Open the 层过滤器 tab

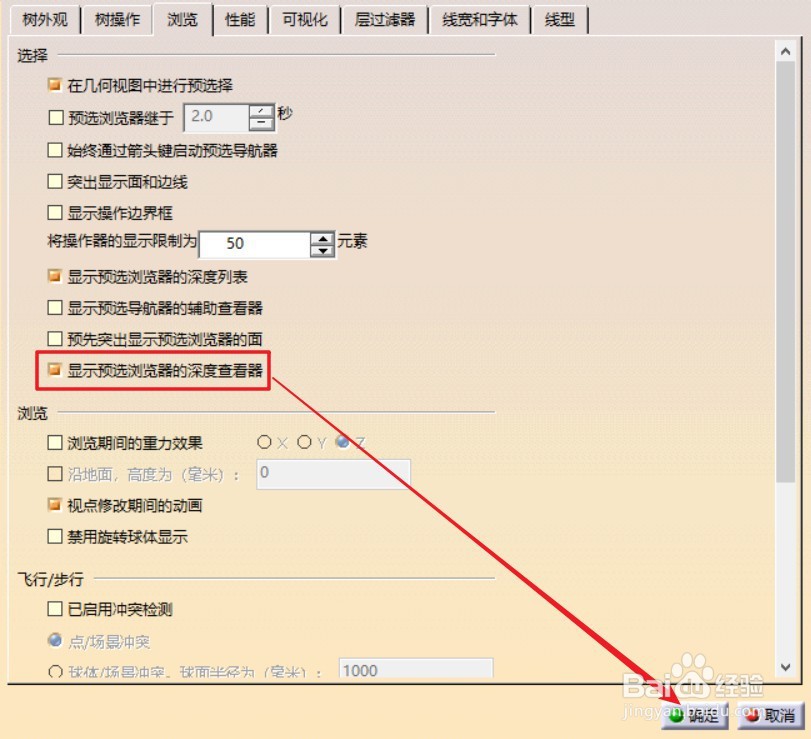[385, 20]
